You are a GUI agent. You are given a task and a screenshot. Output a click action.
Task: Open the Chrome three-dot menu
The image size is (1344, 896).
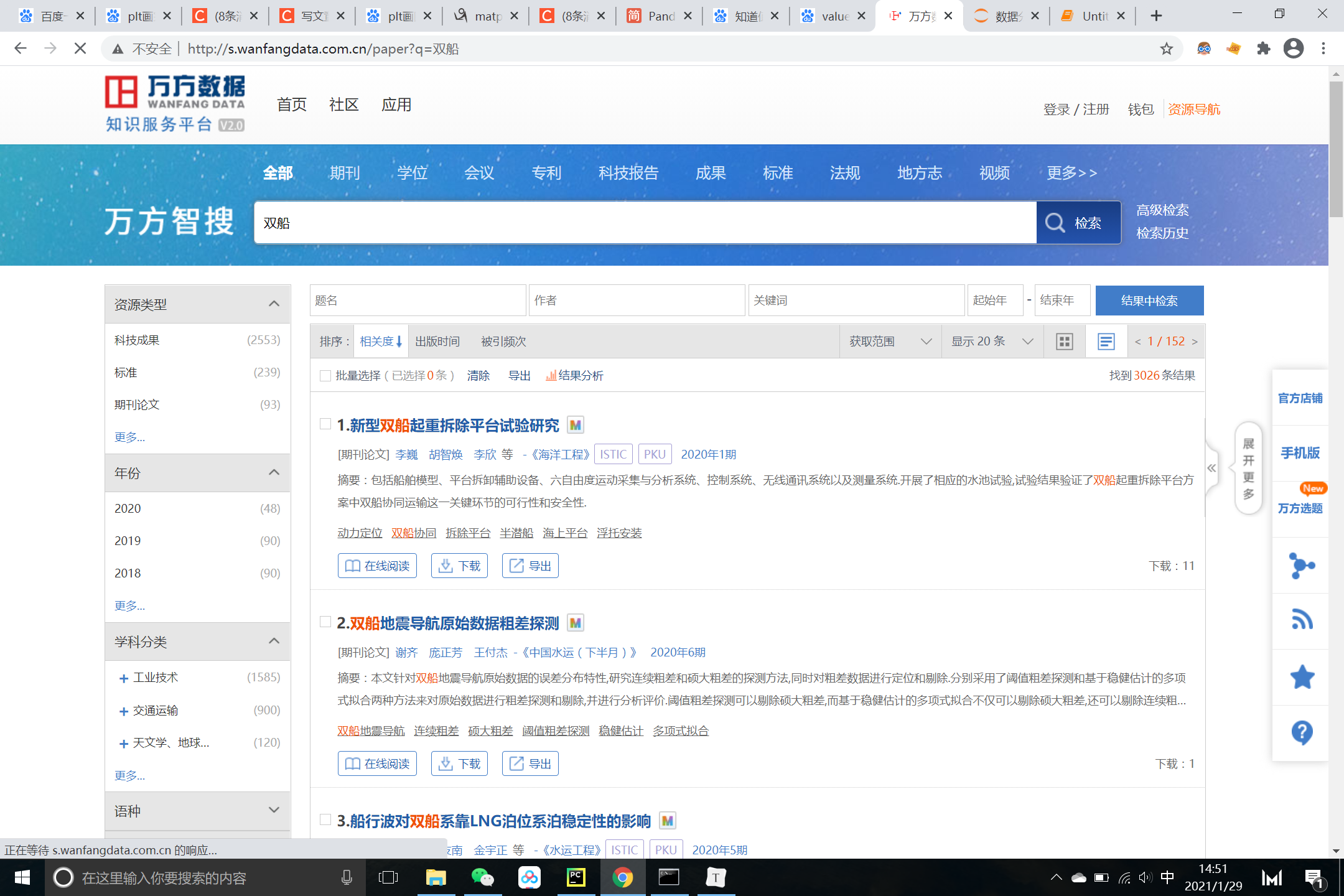(1323, 49)
